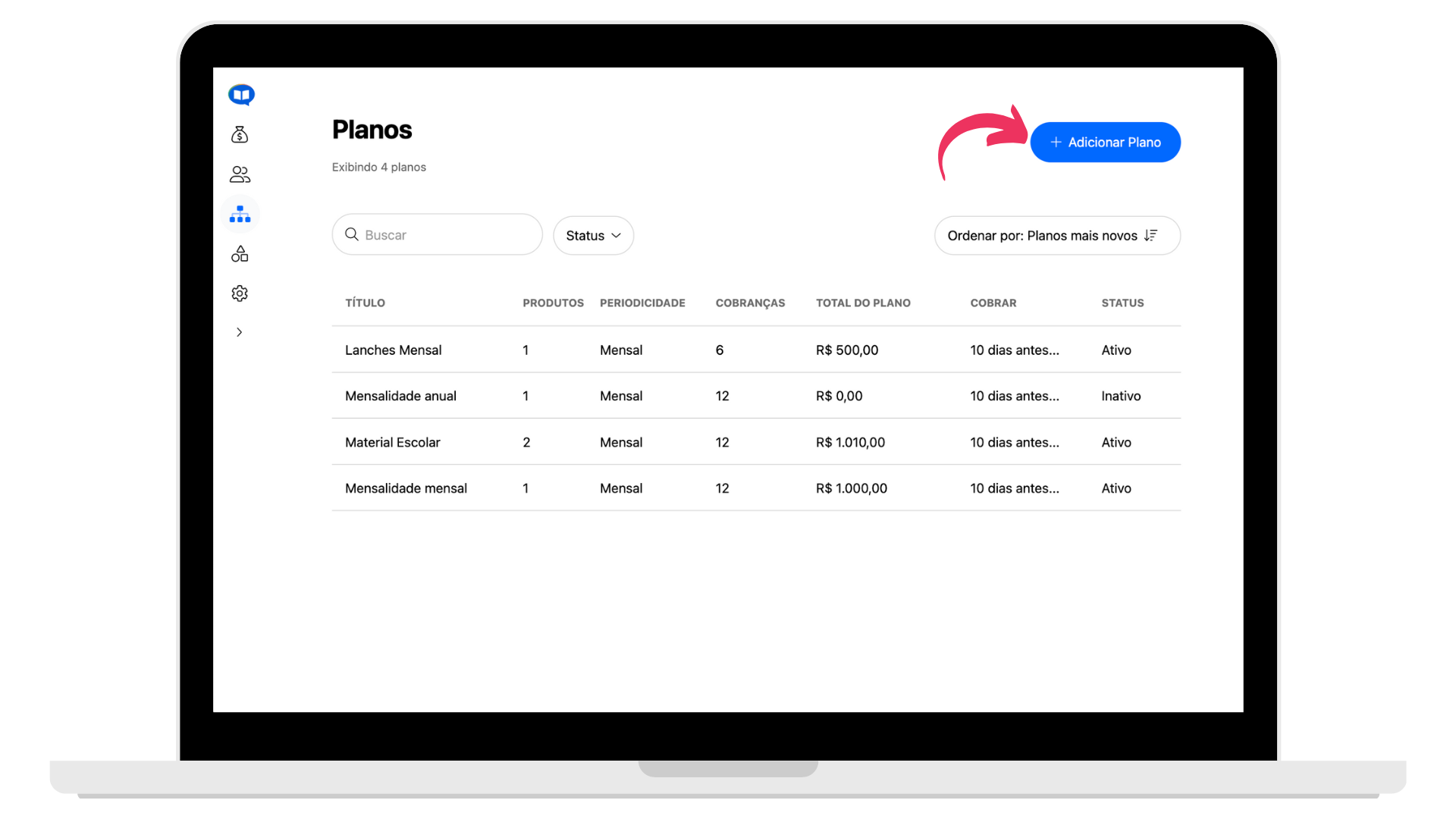Click the blue book logo icon
This screenshot has width=1456, height=819.
pos(241,95)
